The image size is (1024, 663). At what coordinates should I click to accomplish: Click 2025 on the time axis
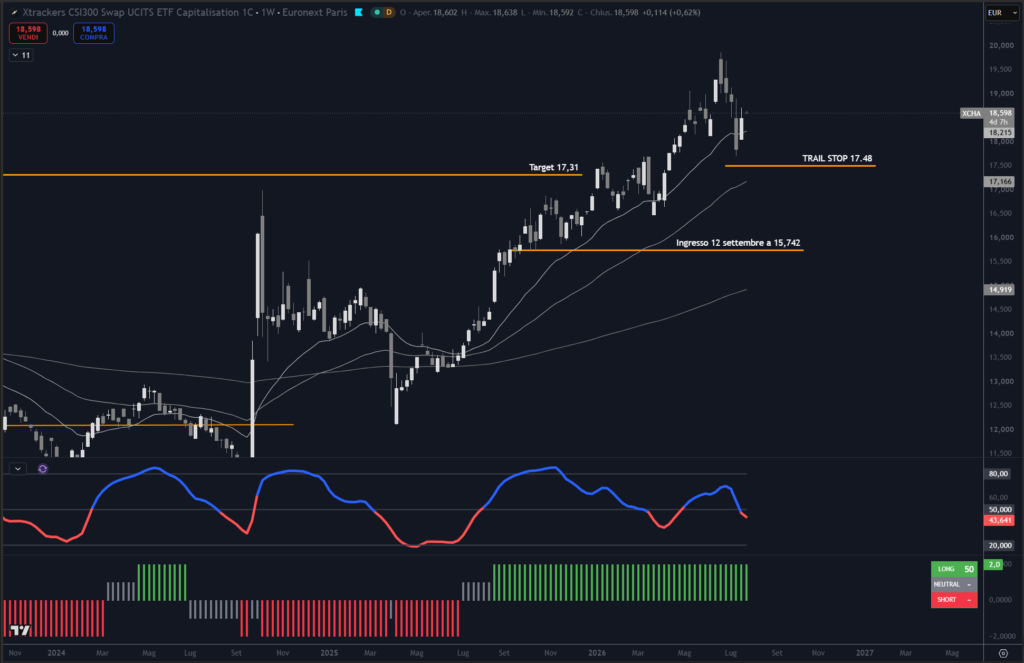coord(329,653)
